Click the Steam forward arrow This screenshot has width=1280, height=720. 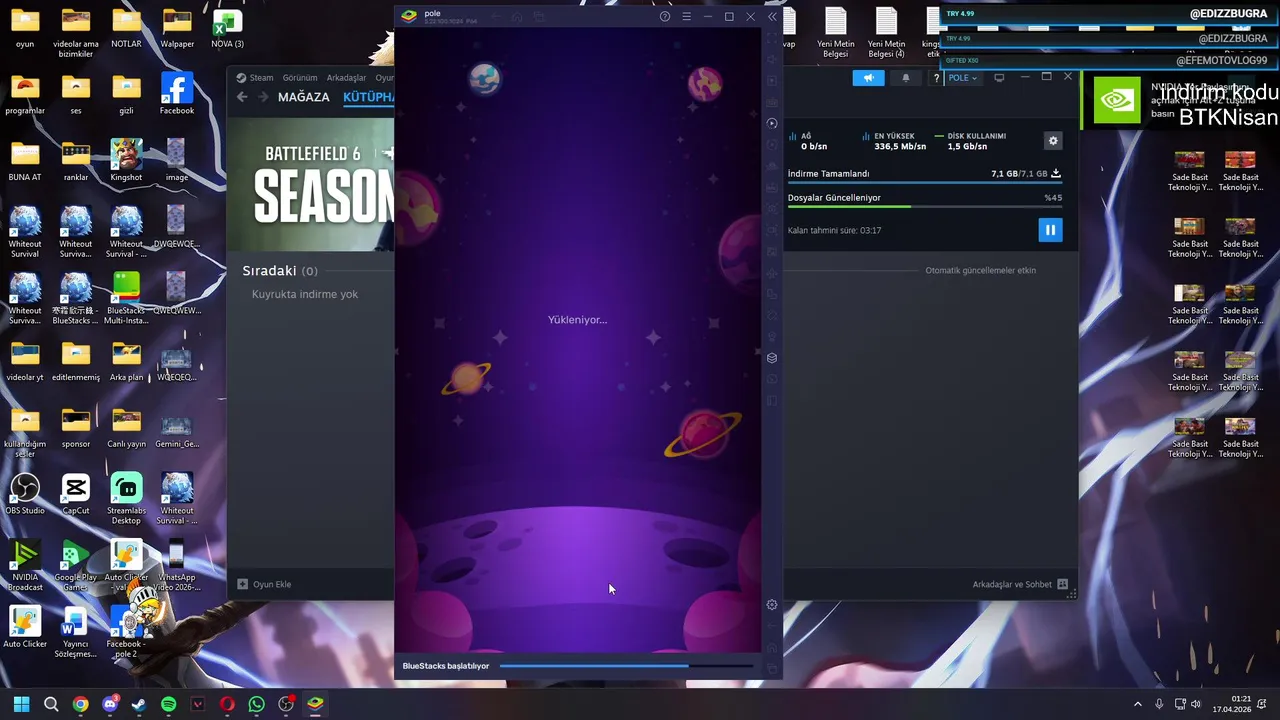point(263,97)
